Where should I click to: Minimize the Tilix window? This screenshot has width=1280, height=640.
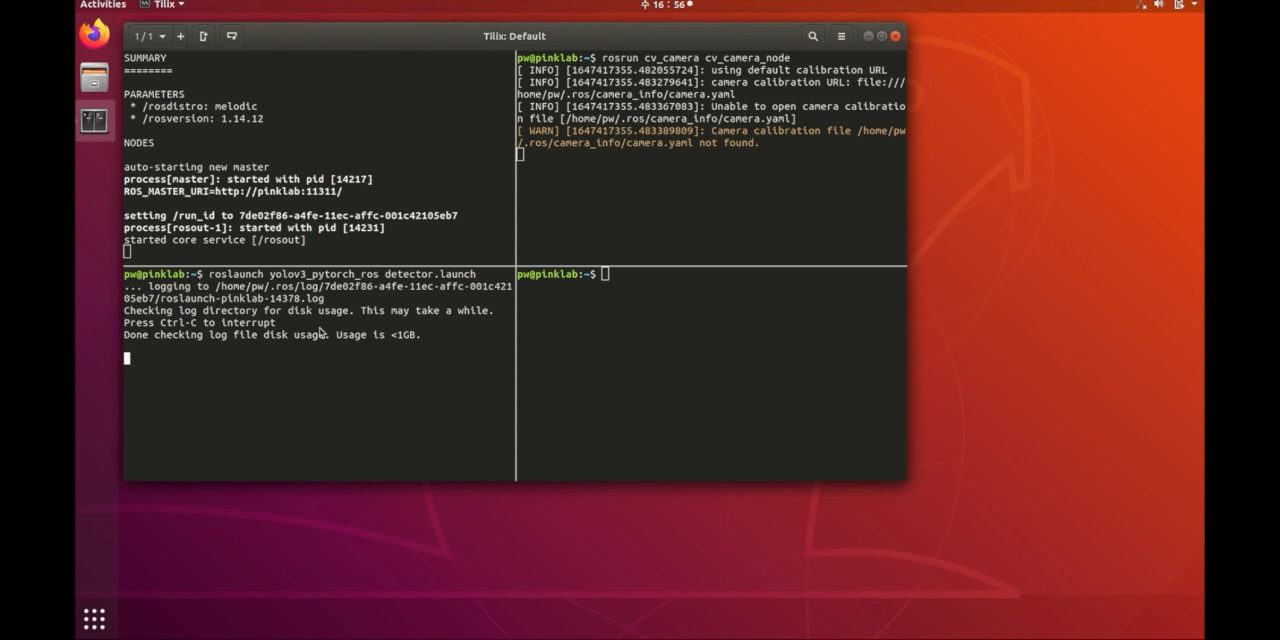868,36
